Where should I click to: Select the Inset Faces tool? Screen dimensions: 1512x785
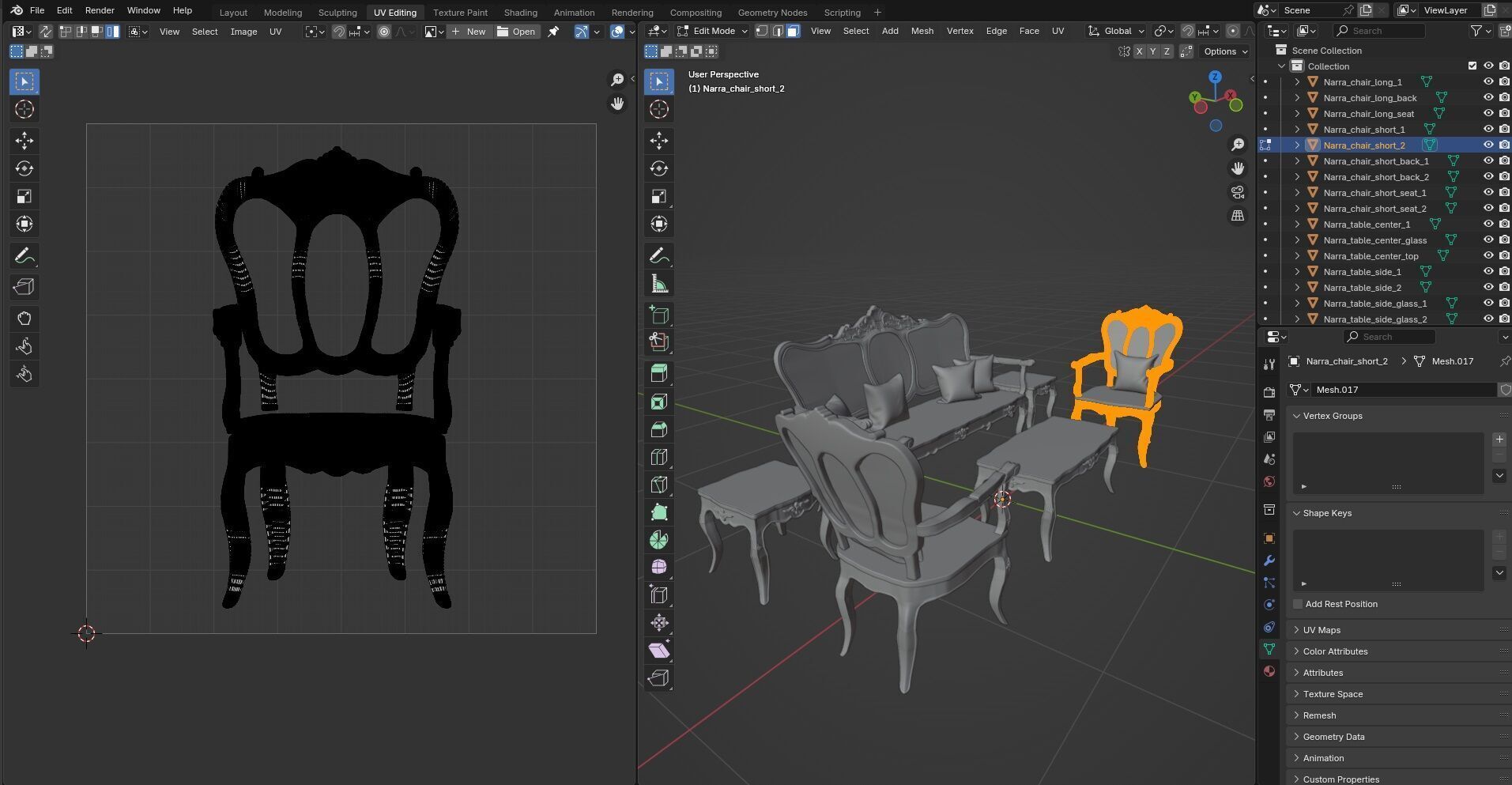click(659, 402)
